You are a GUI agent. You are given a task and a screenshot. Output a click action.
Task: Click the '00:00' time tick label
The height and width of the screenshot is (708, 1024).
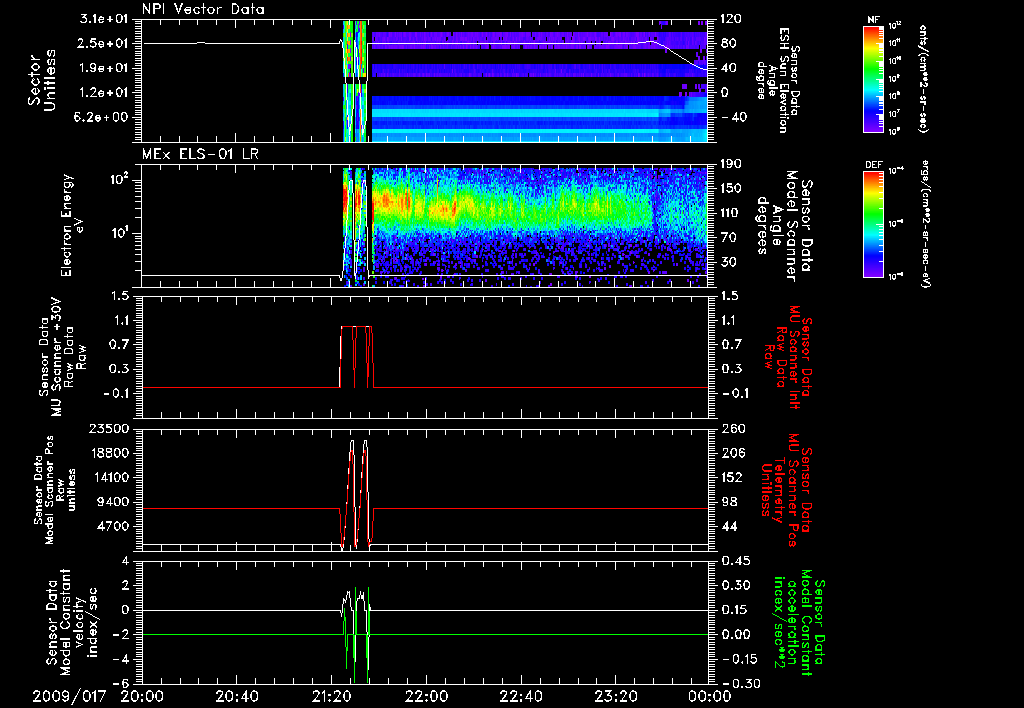(x=710, y=696)
